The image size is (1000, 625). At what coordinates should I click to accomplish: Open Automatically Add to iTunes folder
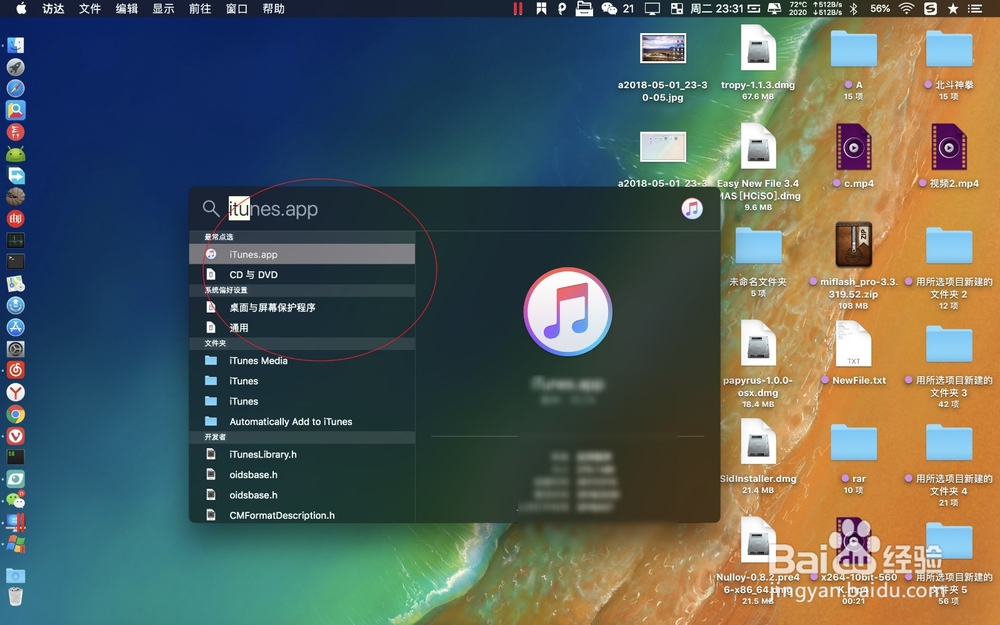[302, 422]
